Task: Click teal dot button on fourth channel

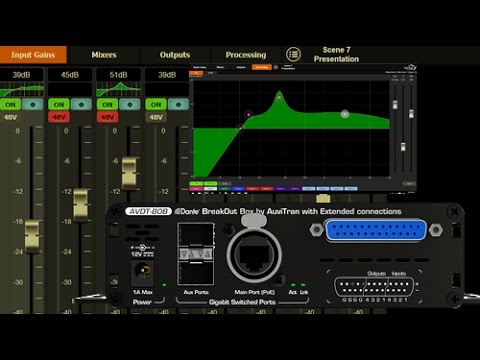Action: (x=178, y=105)
